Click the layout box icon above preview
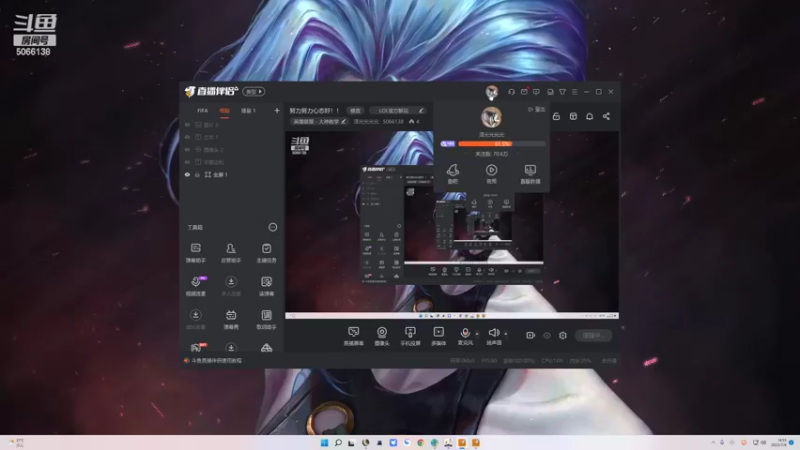Viewport: 800px width, 450px height. (573, 116)
